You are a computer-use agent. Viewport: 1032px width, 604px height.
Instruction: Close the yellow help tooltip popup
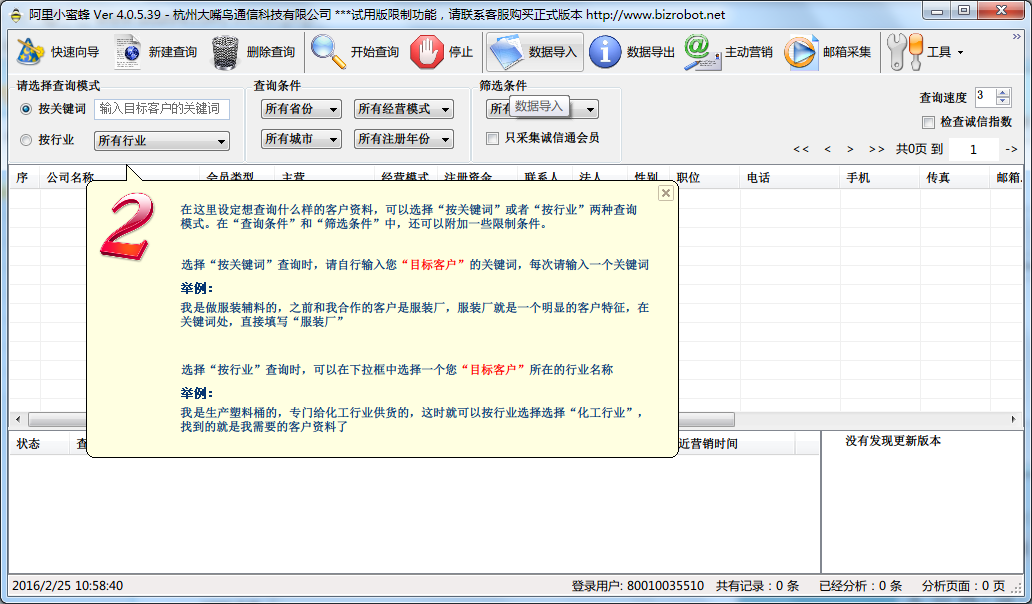[x=665, y=193]
